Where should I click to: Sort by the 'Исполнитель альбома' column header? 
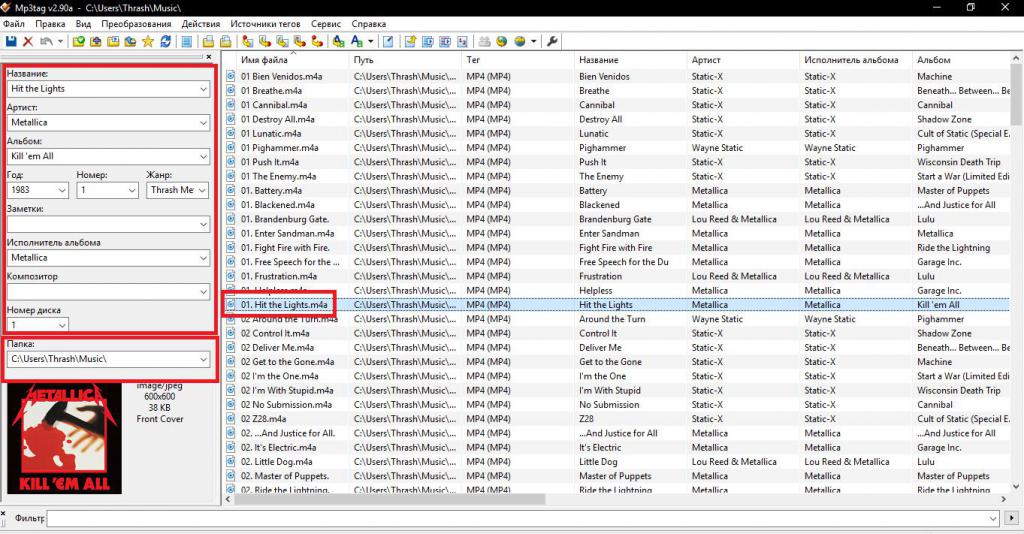point(856,59)
